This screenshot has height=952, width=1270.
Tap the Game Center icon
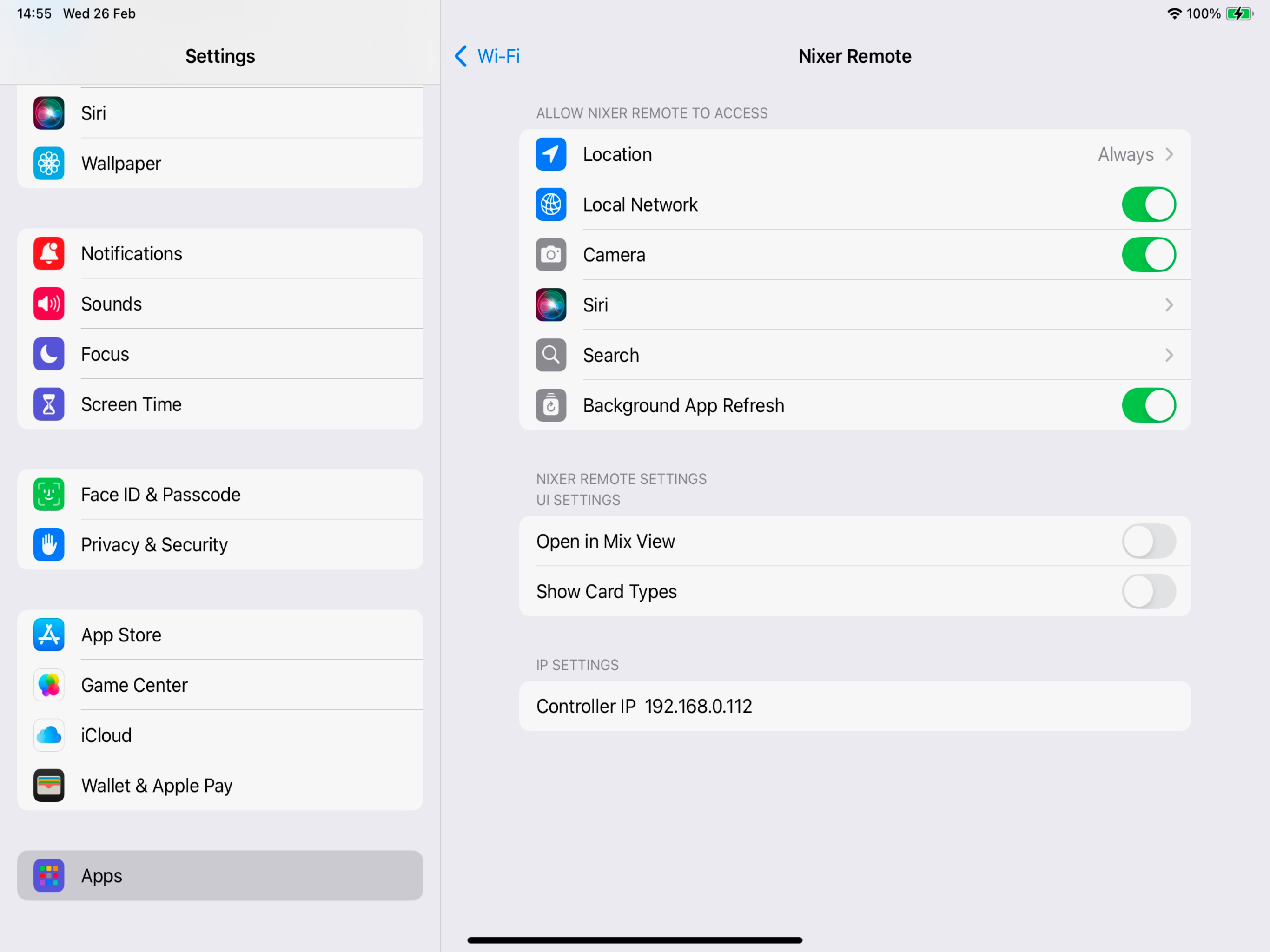pos(49,685)
